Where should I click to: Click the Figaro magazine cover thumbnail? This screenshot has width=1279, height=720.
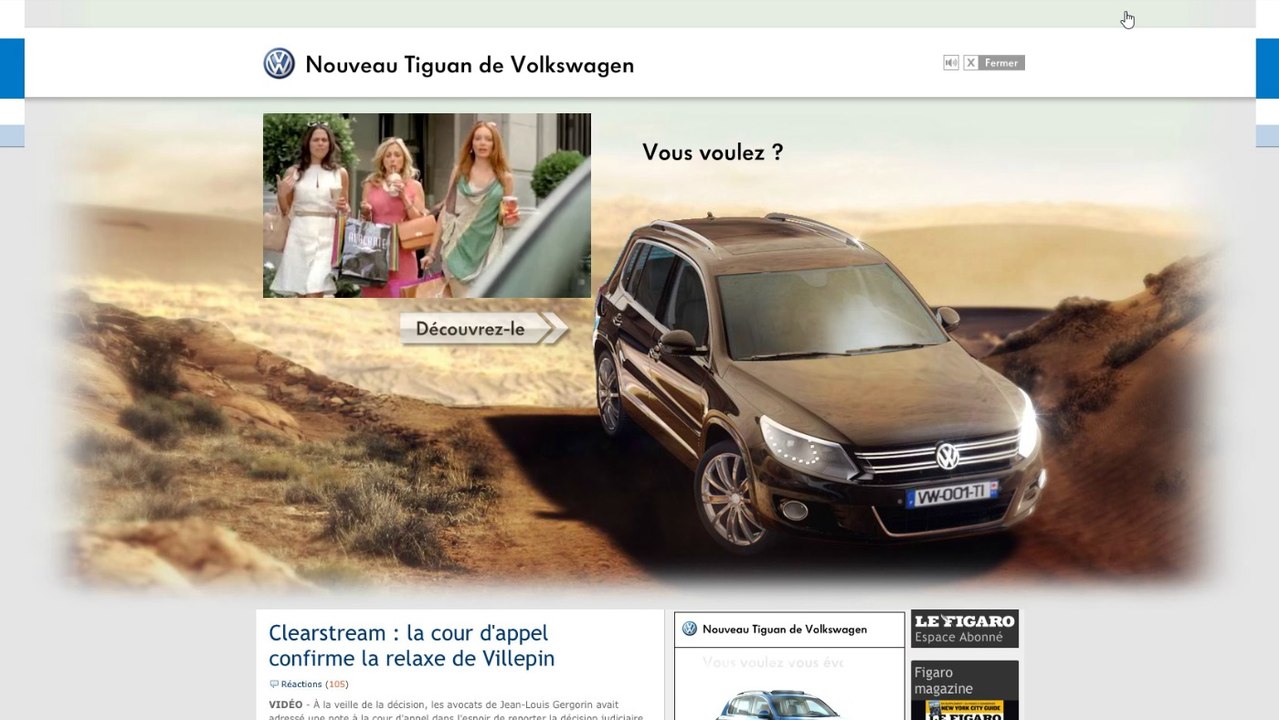[x=964, y=710]
